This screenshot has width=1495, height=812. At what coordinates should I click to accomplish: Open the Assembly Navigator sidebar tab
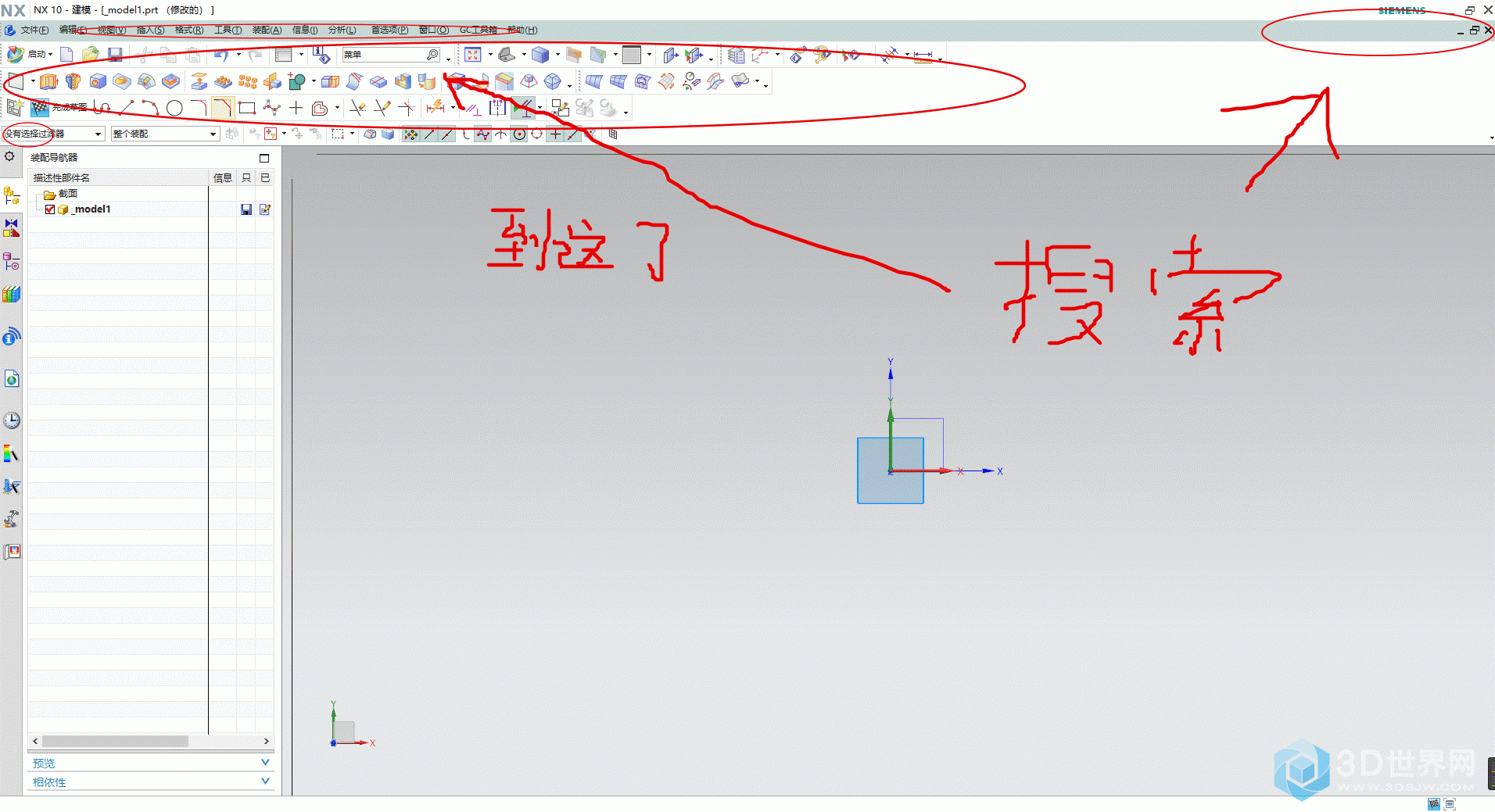coord(12,195)
